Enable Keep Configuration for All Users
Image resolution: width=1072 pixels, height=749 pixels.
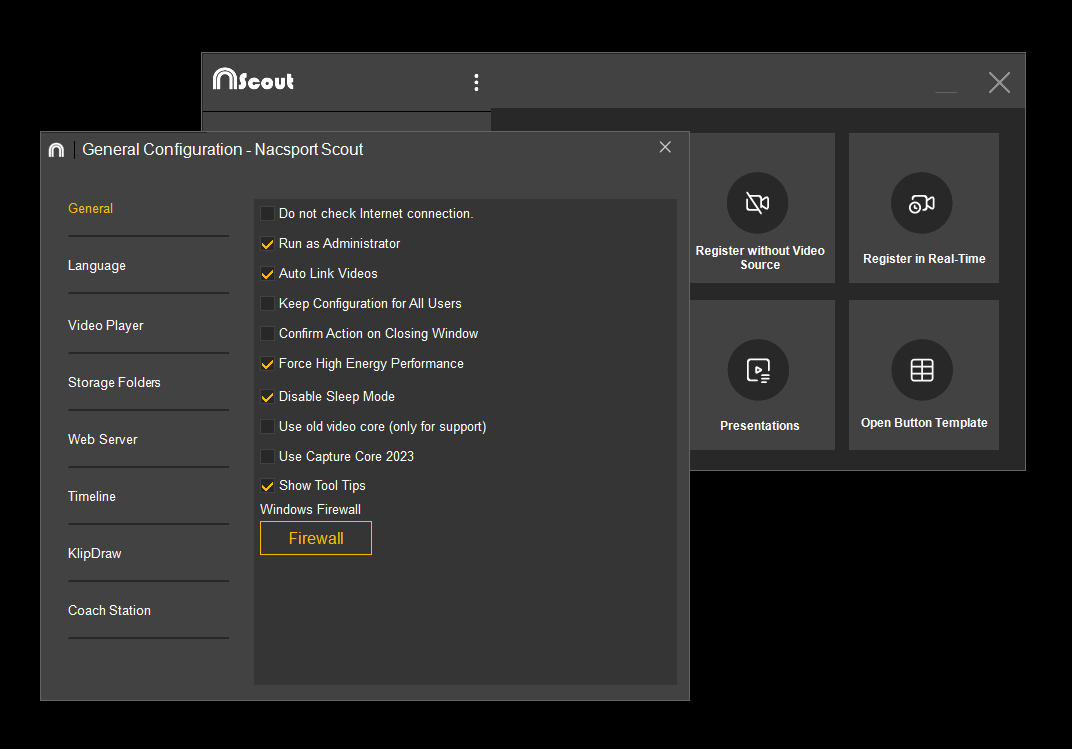[267, 303]
